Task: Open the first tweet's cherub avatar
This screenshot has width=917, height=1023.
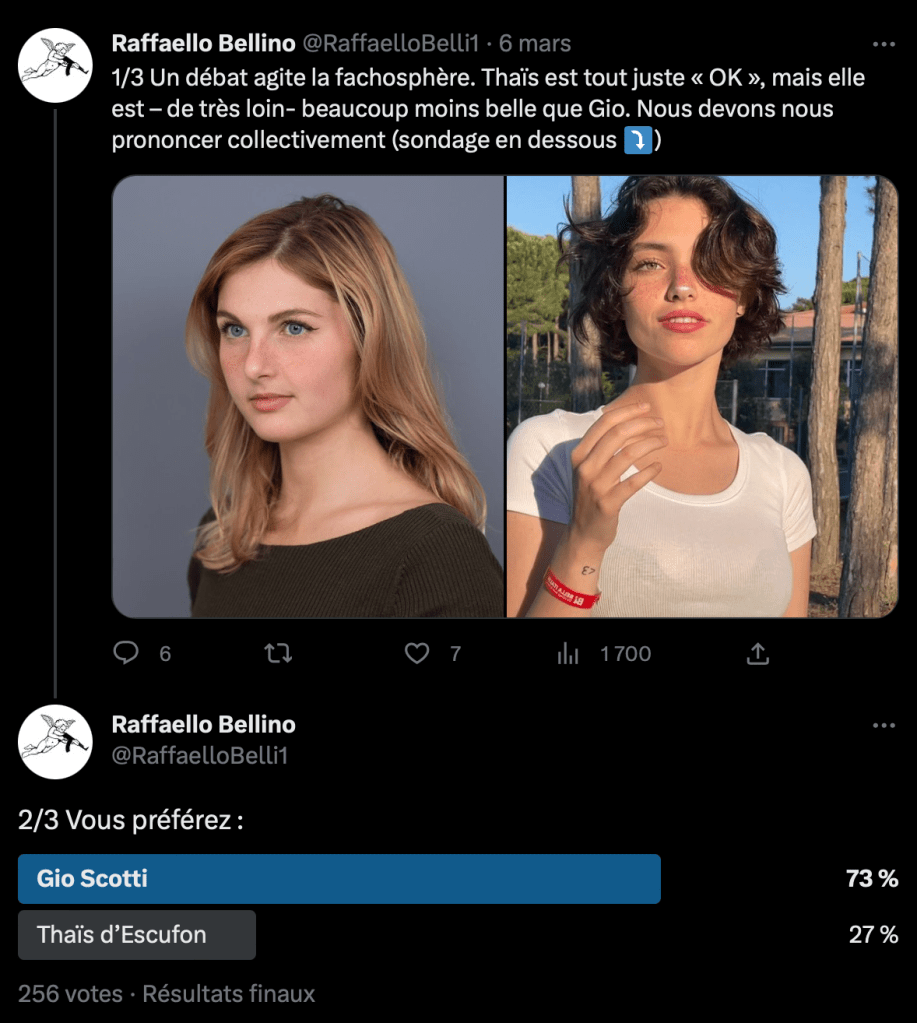Action: (55, 66)
